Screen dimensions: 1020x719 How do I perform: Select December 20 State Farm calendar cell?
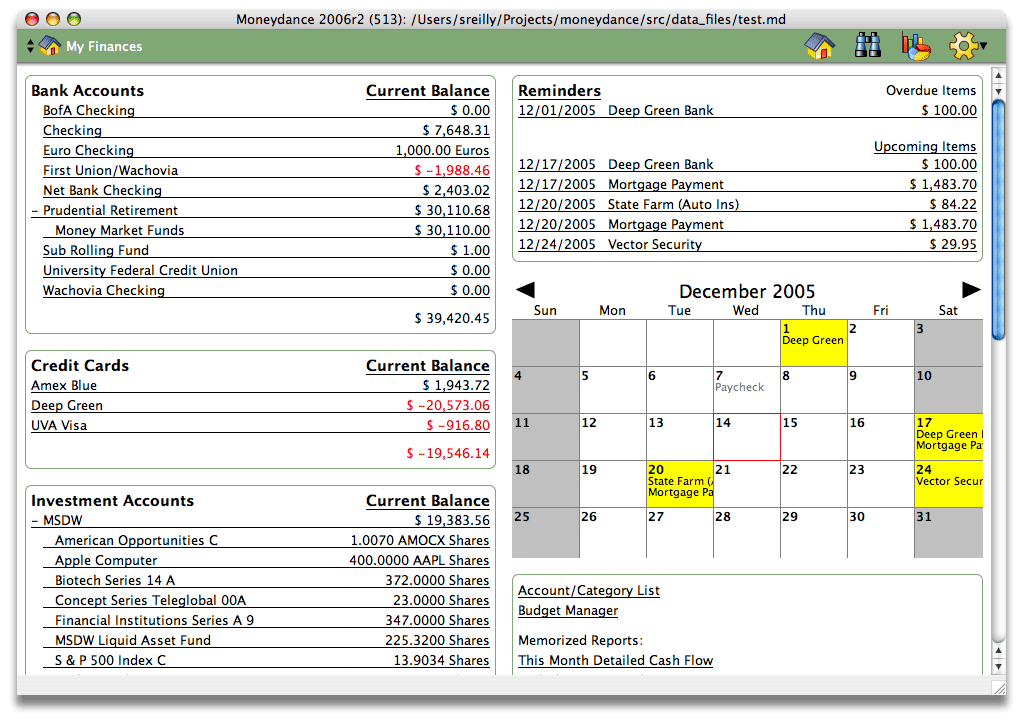(680, 484)
